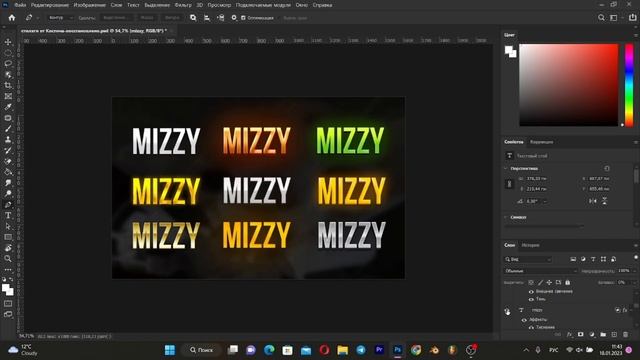Screen dimensions: 640x360
Task: Link width and height in Properties
Action: 509,184
